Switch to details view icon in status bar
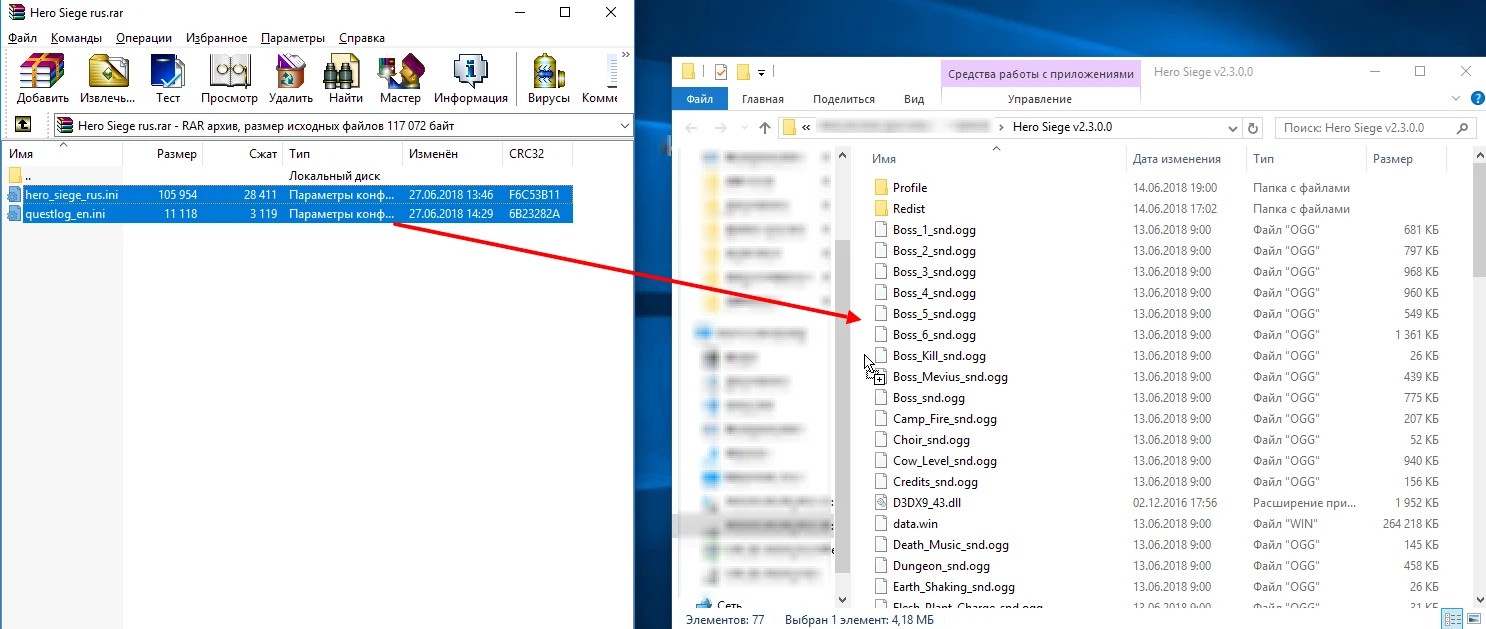Image resolution: width=1486 pixels, height=629 pixels. tap(1453, 620)
